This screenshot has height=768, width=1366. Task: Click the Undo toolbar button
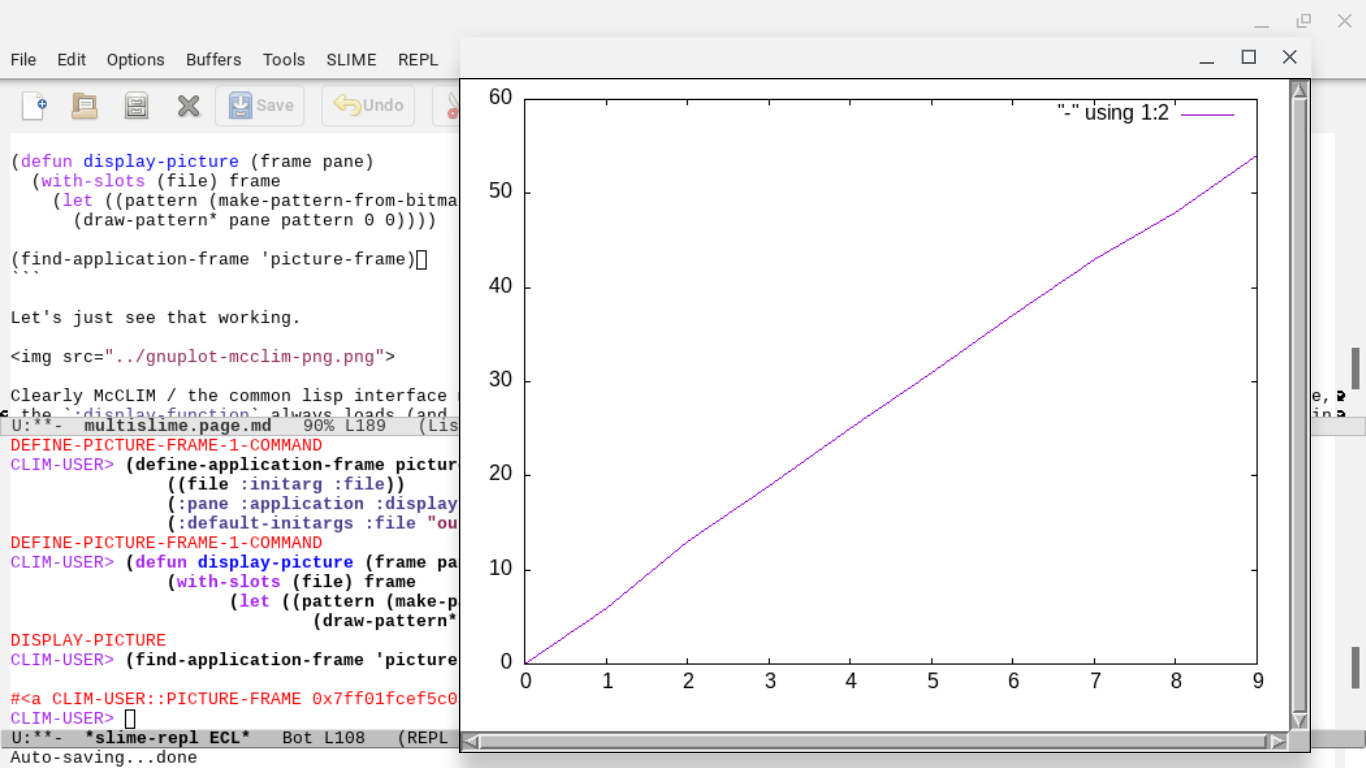click(368, 105)
